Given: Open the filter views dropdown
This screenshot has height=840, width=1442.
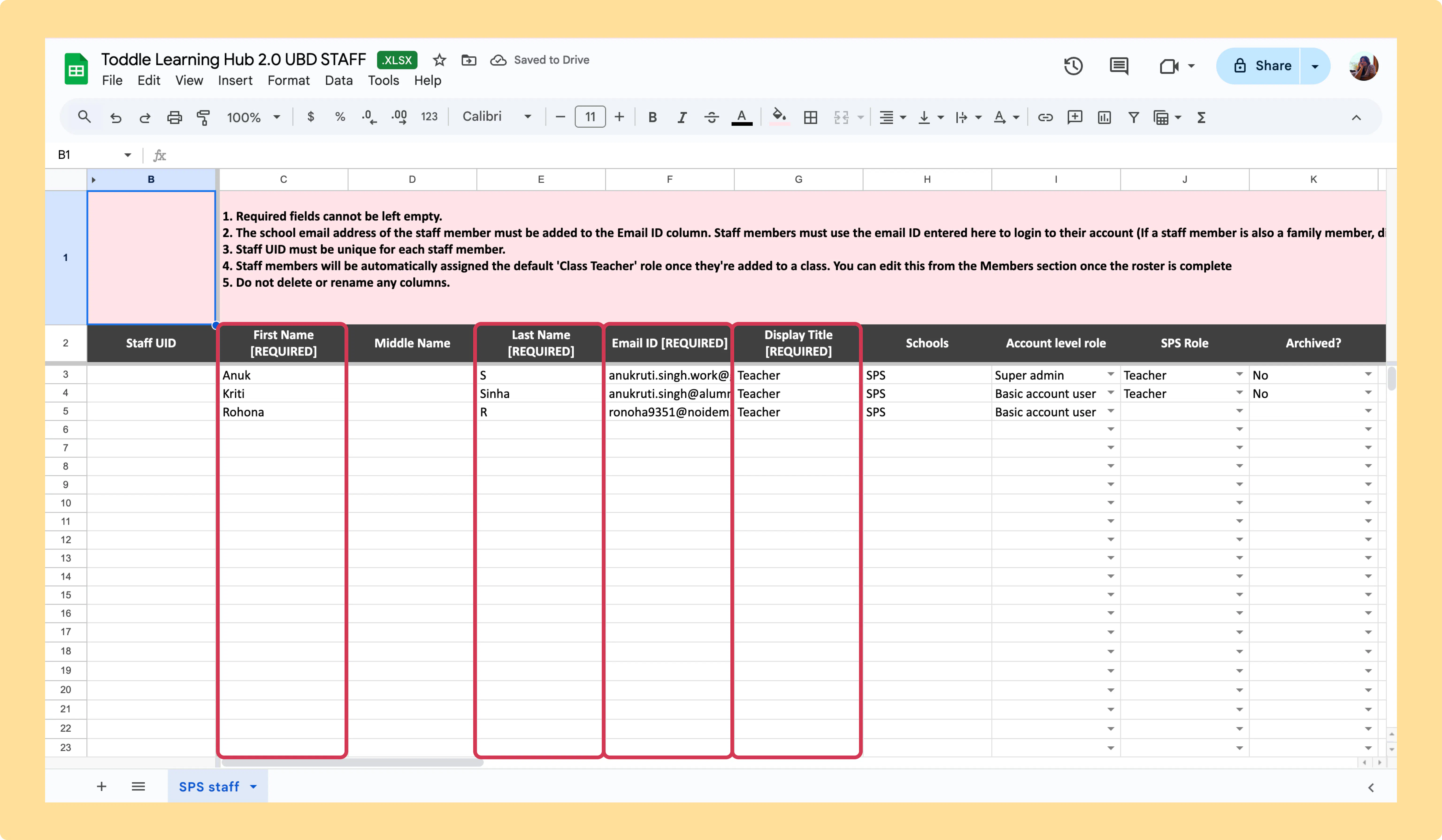Looking at the screenshot, I should coord(1167,117).
